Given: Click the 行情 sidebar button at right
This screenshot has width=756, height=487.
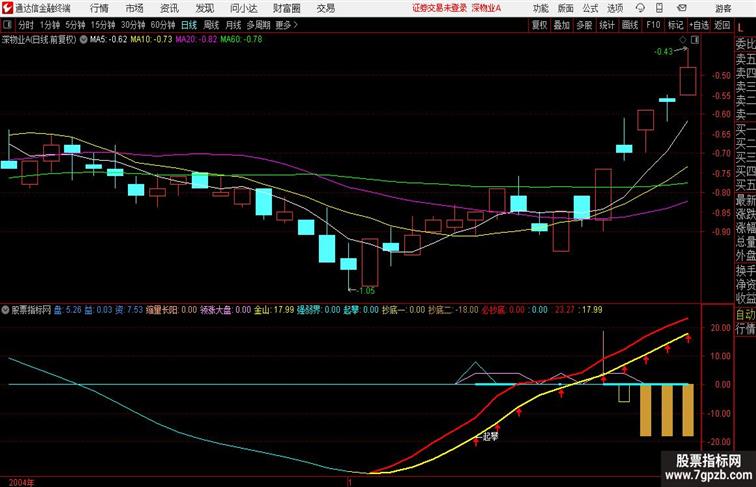Looking at the screenshot, I should (x=745, y=329).
